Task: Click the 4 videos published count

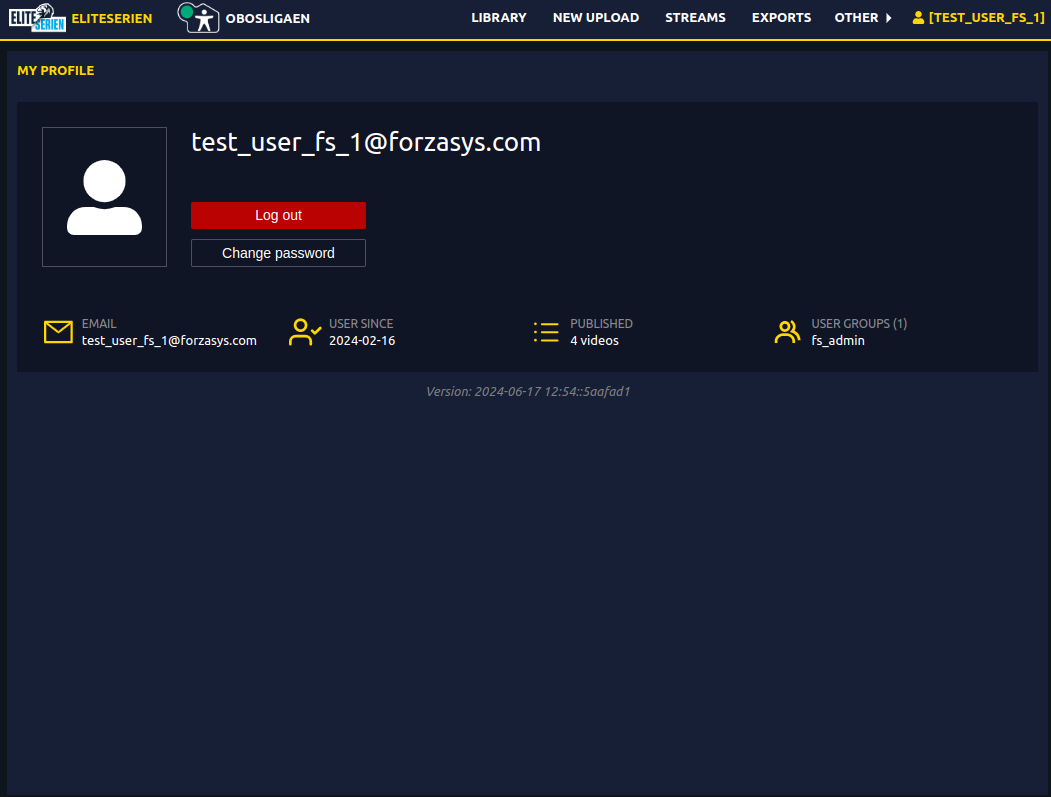Action: [592, 340]
